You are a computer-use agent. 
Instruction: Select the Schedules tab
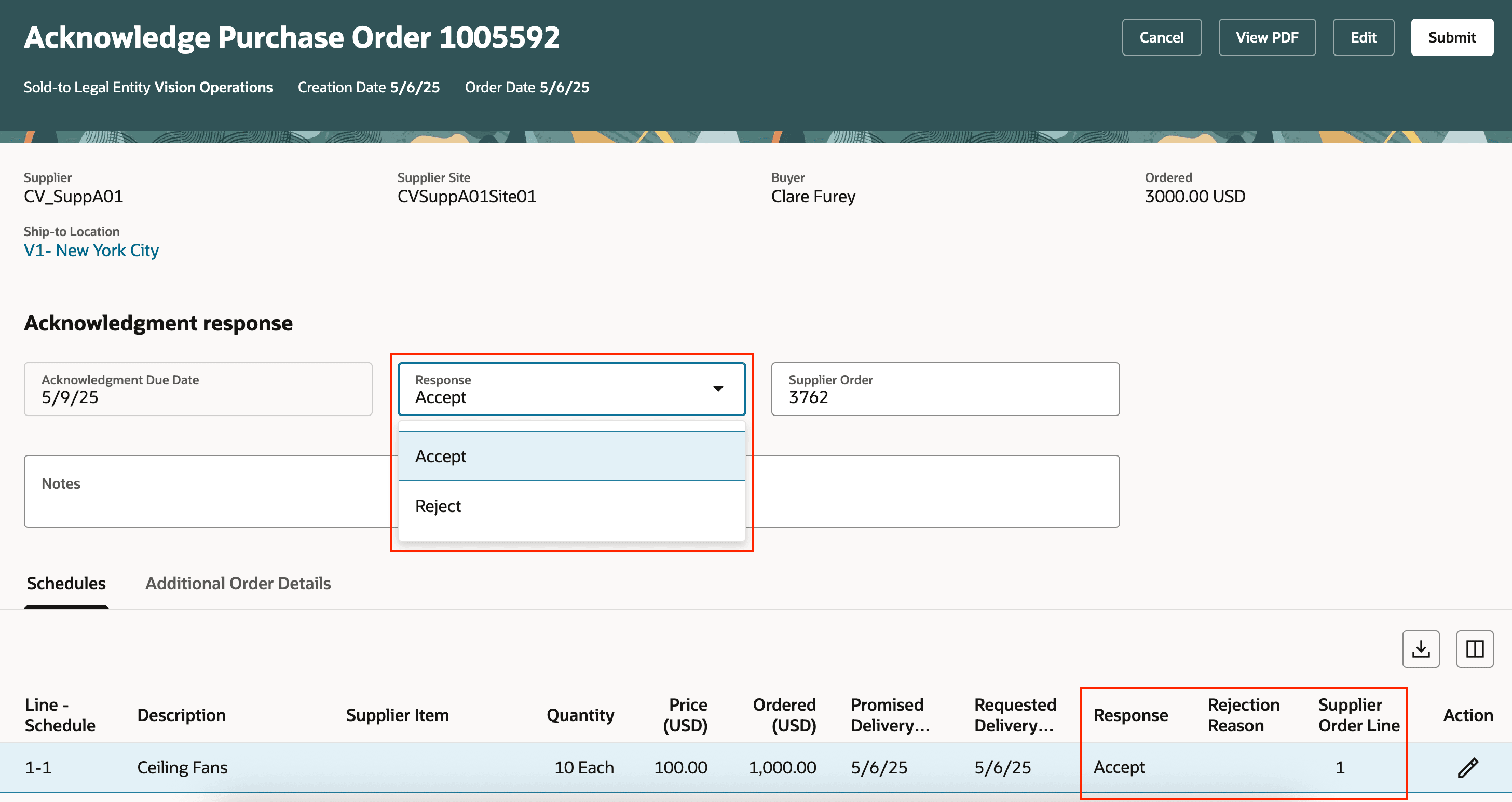click(x=66, y=583)
